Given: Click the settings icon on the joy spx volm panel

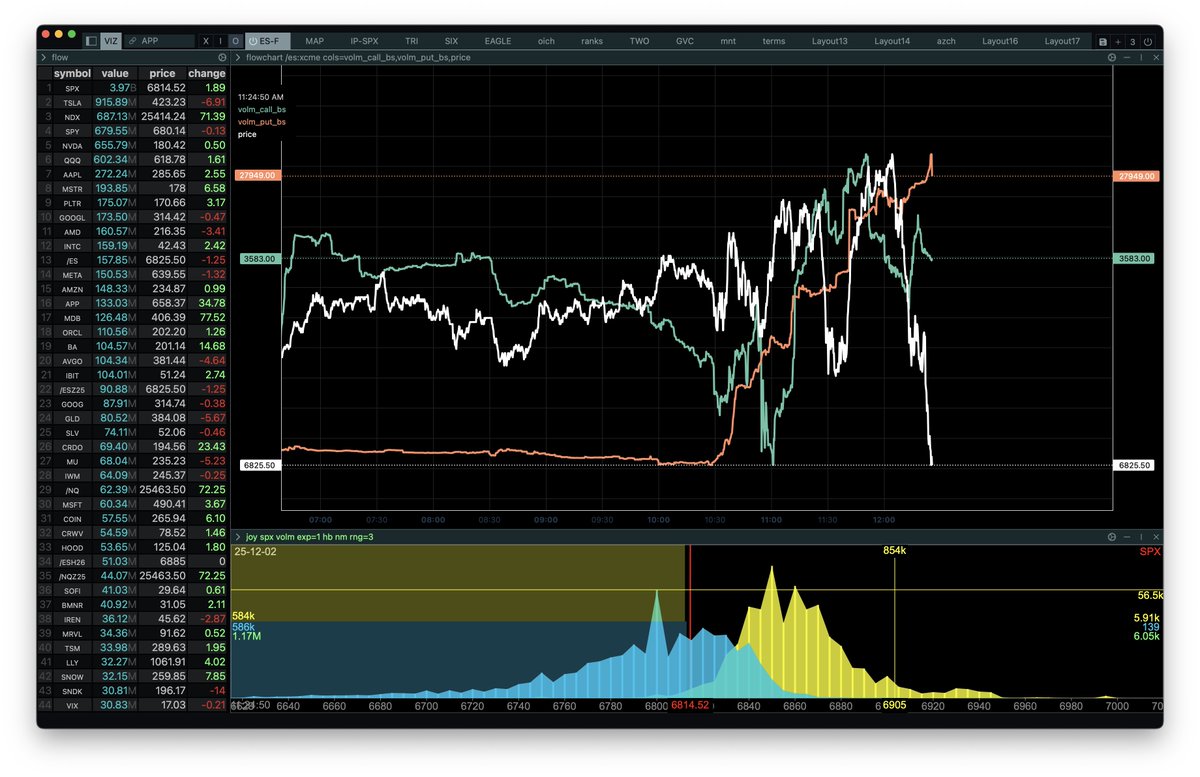Looking at the screenshot, I should click(1110, 536).
